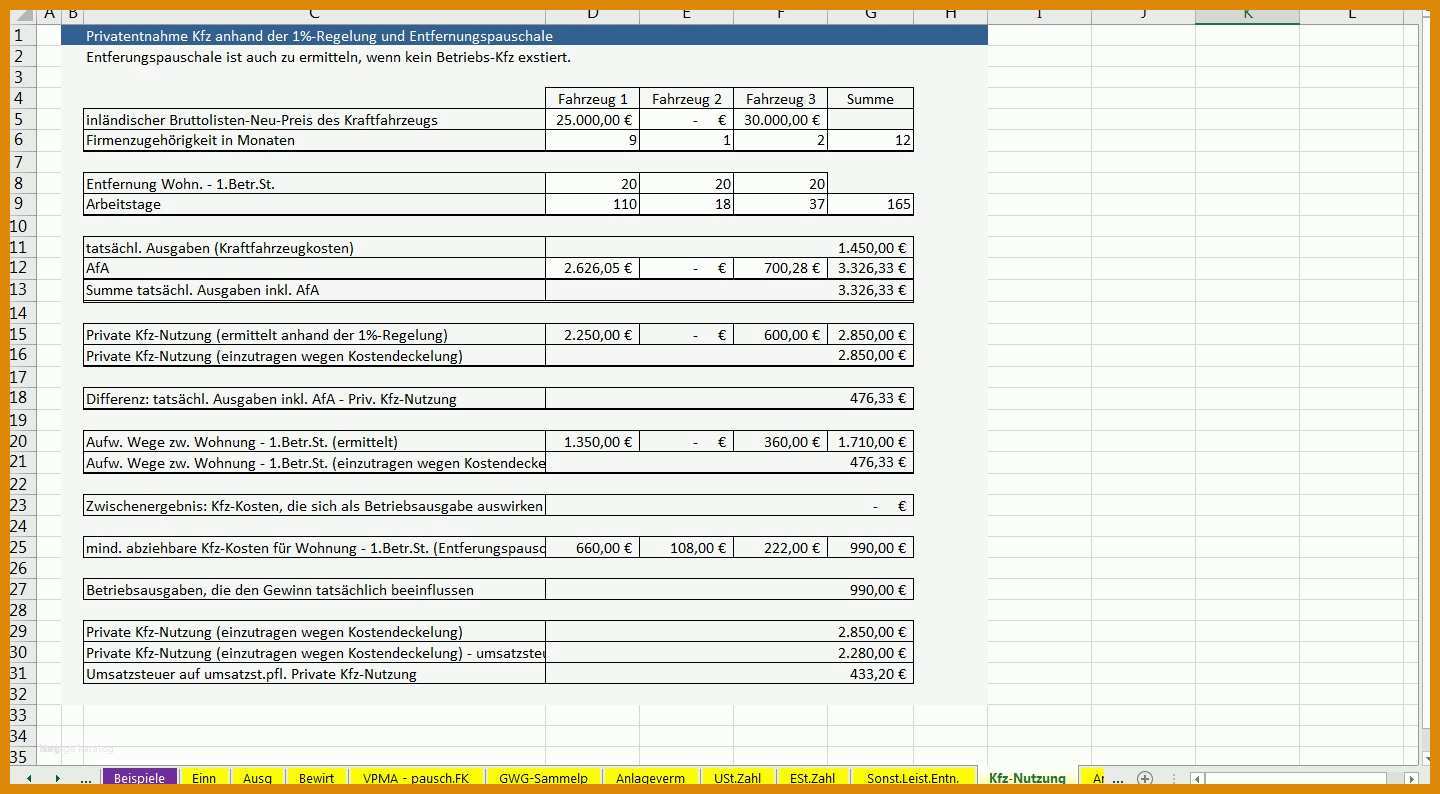Open the Anlageverm sheet tab
The width and height of the screenshot is (1440, 794).
coord(650,778)
